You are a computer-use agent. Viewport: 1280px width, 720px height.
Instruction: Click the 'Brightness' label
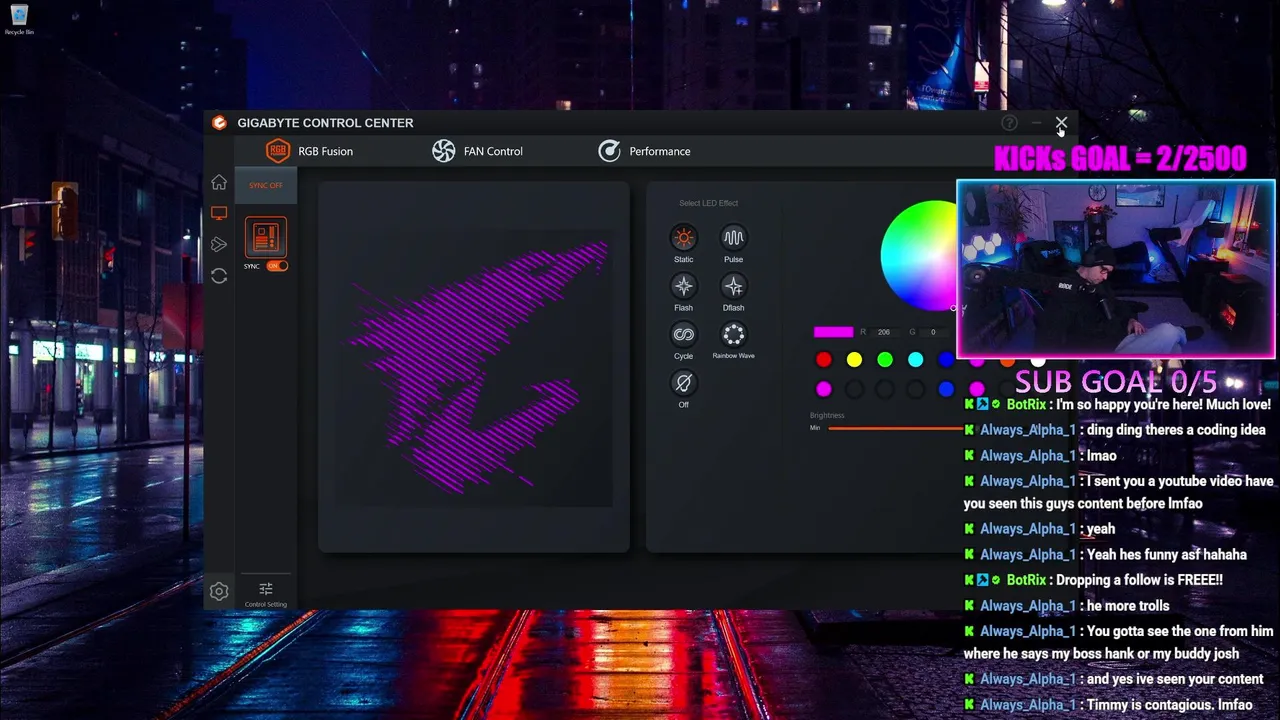tap(827, 415)
